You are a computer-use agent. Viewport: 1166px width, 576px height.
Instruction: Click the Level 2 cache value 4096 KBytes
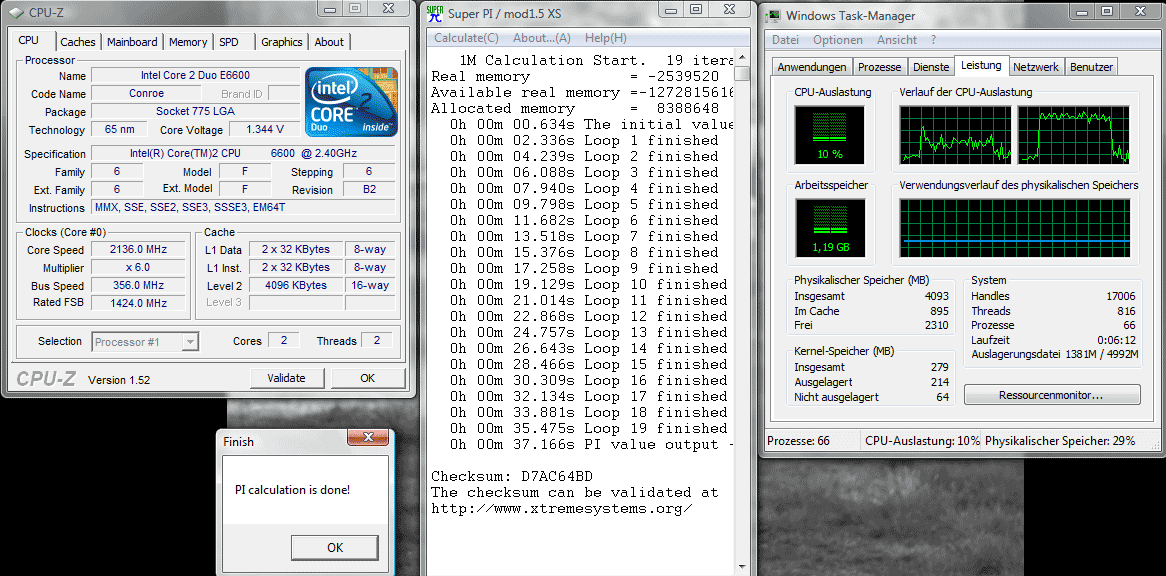coord(296,285)
